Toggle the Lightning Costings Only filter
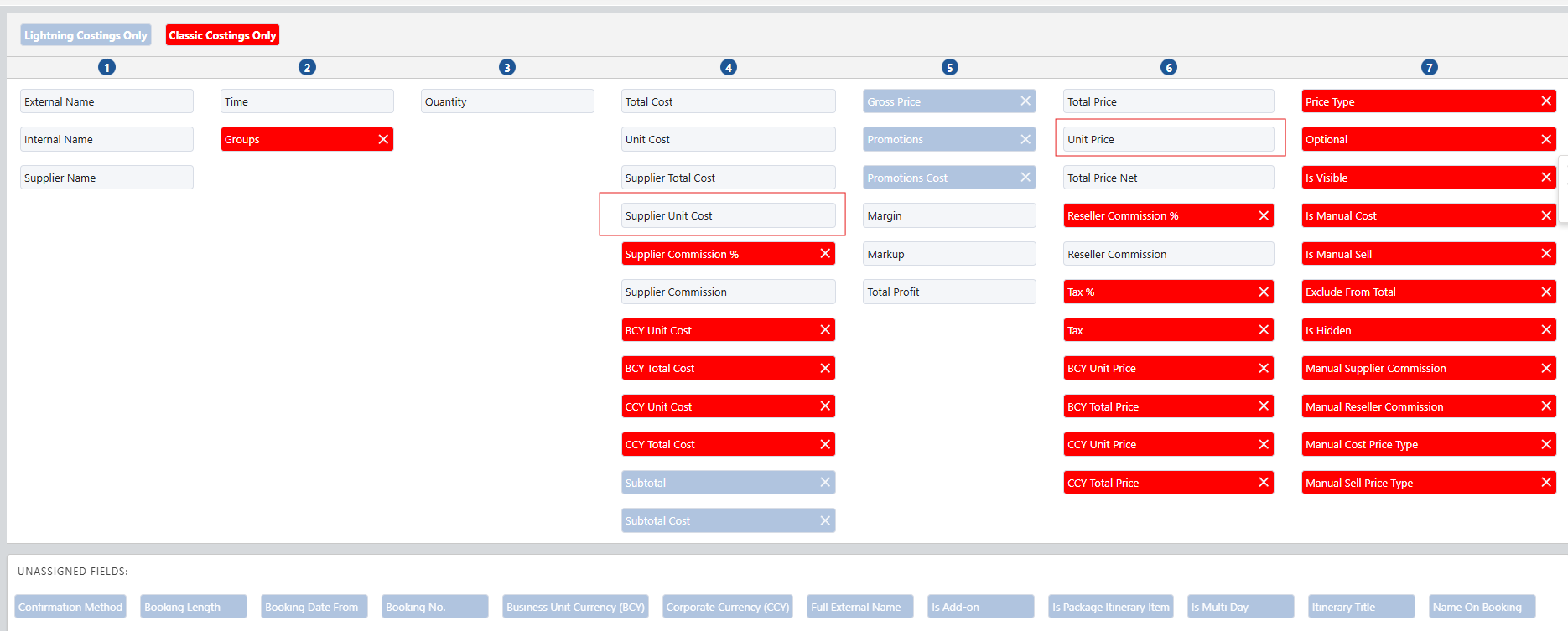The width and height of the screenshot is (1568, 631). (86, 35)
